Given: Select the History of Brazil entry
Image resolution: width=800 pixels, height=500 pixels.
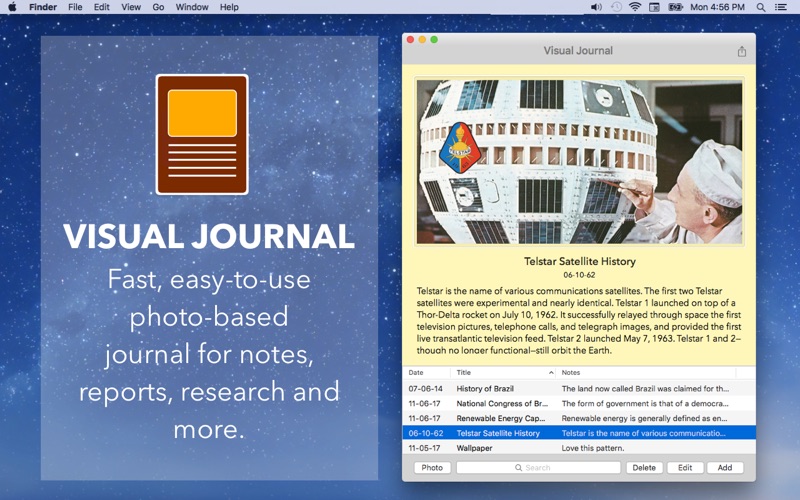Looking at the screenshot, I should tap(579, 389).
